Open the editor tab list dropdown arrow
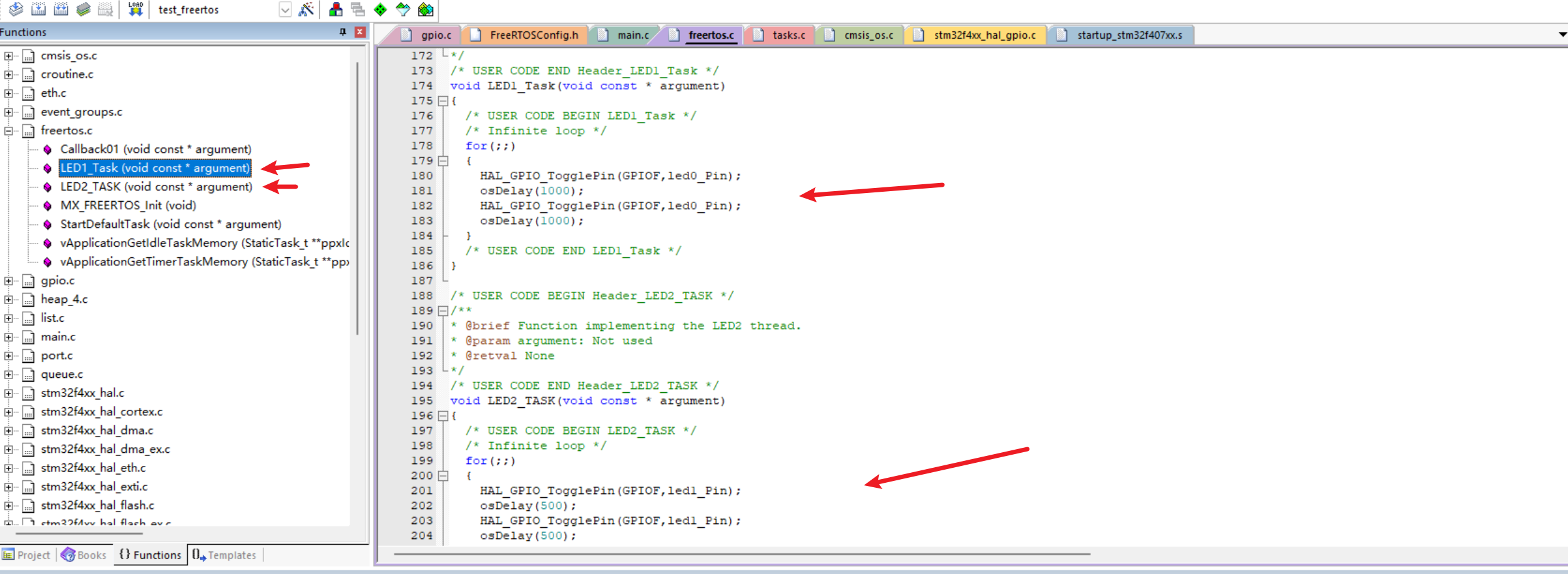This screenshot has width=1568, height=574. click(1562, 34)
